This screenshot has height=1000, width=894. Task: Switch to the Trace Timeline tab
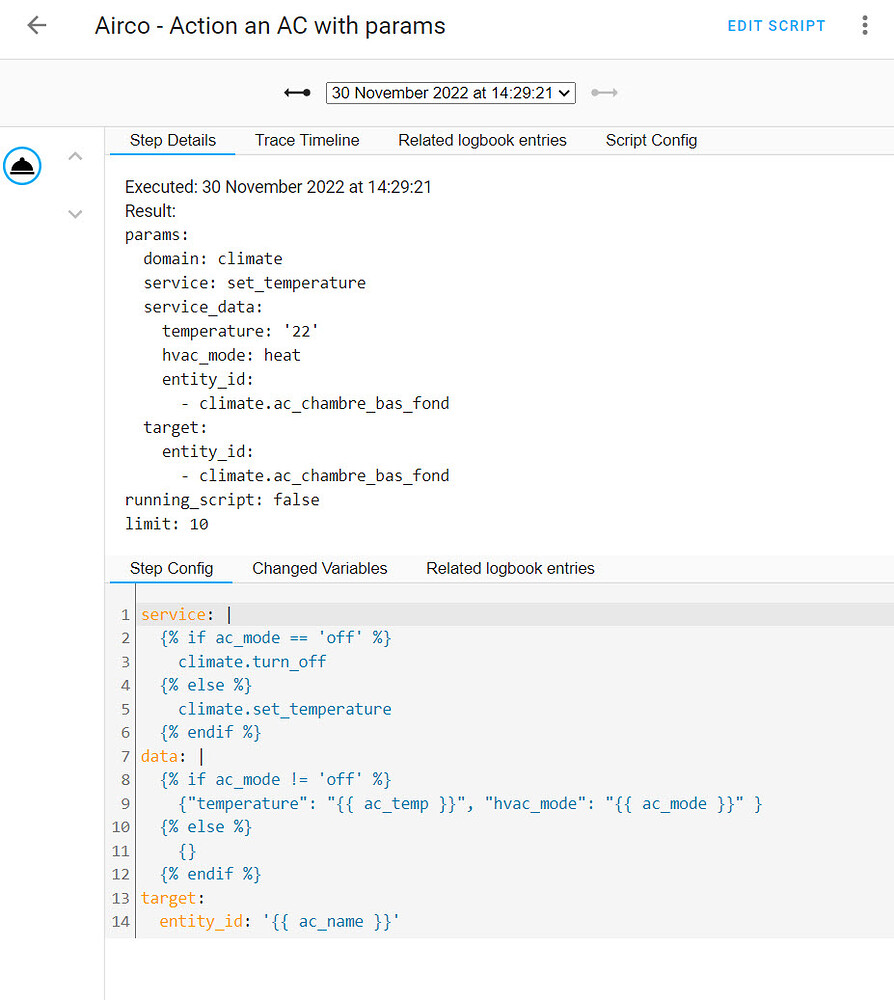click(x=307, y=140)
